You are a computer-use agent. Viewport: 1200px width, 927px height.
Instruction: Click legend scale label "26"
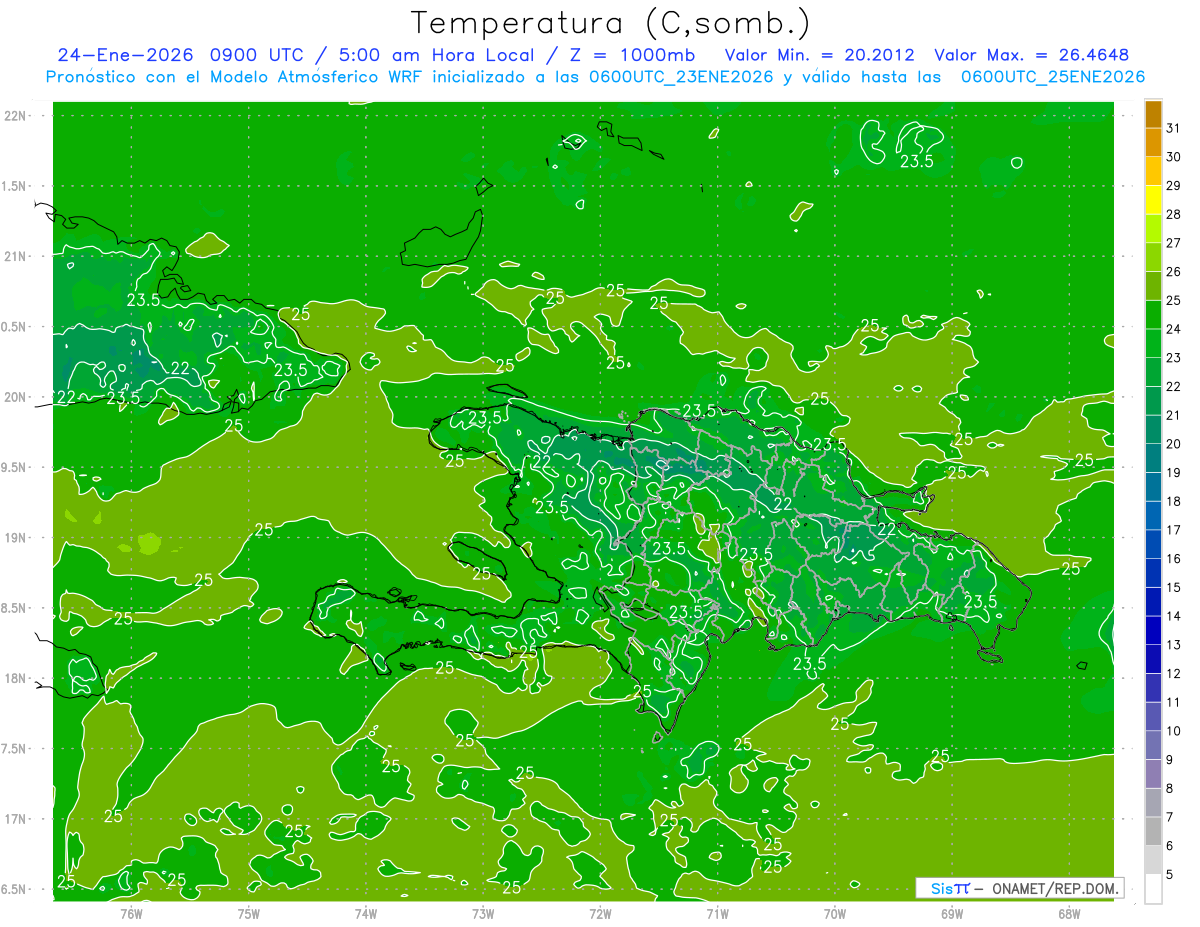coord(1174,272)
